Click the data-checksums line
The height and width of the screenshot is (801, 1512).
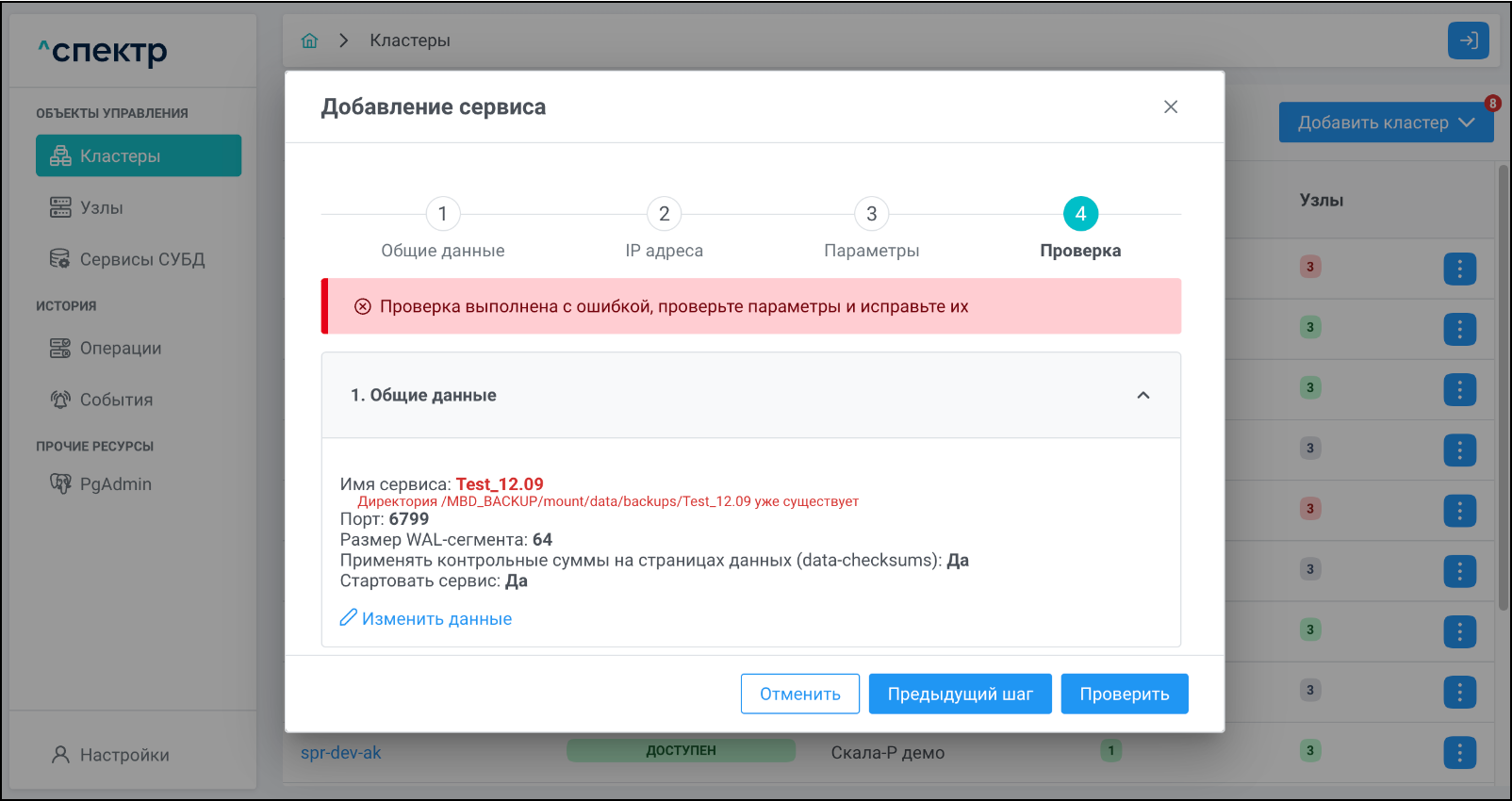[x=654, y=560]
